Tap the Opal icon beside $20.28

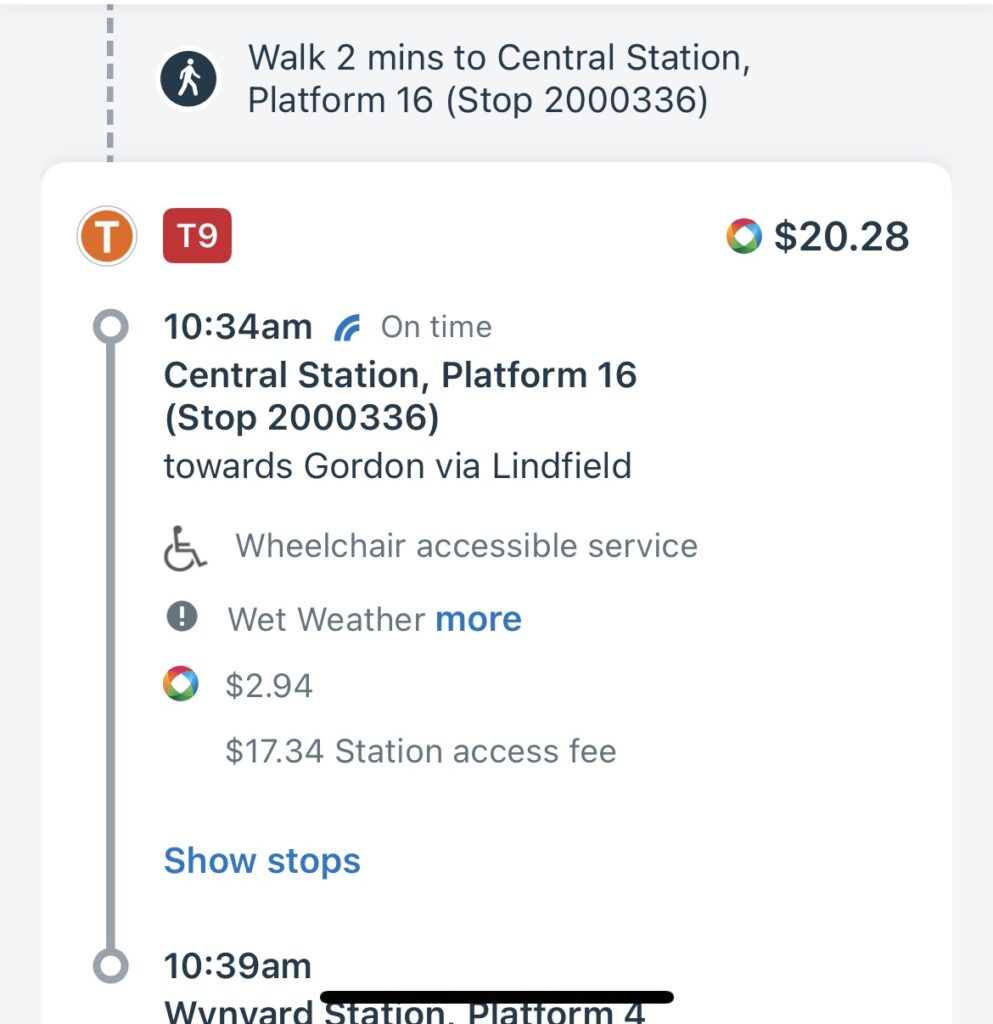coord(744,236)
